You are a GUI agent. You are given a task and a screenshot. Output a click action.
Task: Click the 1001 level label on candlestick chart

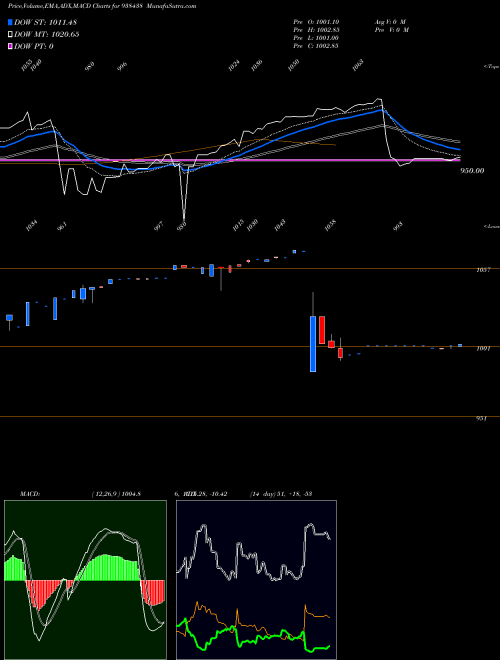coord(483,349)
